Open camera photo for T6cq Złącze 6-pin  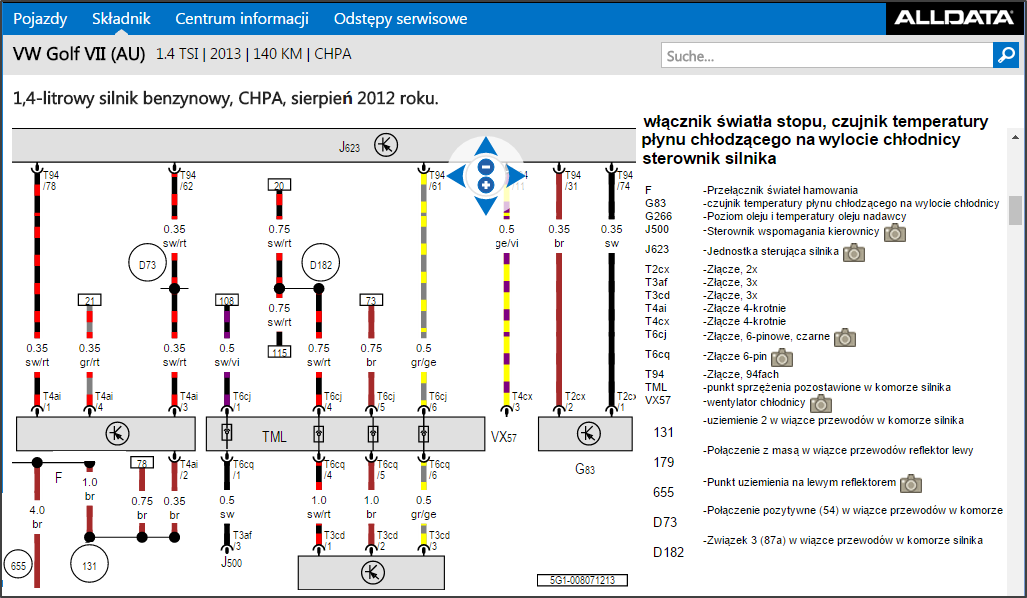click(x=782, y=357)
